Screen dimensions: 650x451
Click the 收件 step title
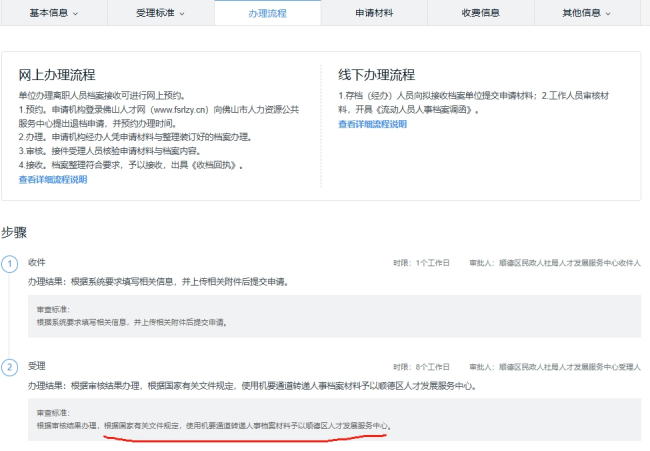(36, 262)
